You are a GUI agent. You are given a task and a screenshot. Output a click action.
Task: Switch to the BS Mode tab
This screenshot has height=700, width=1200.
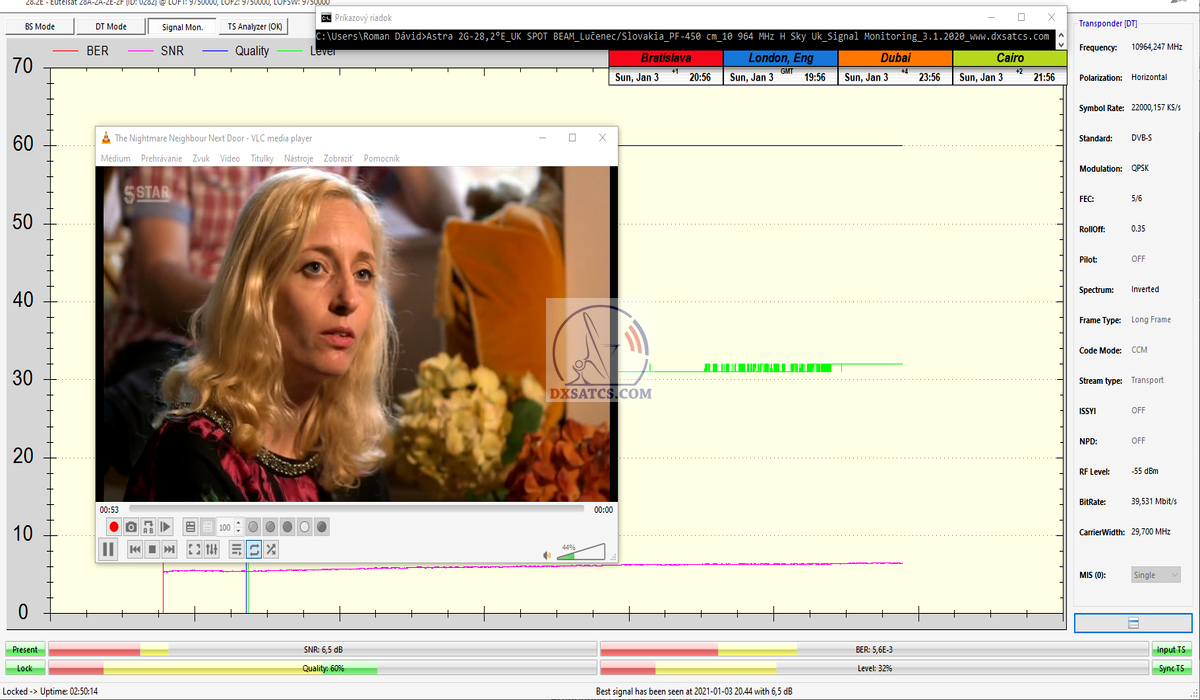[40, 26]
